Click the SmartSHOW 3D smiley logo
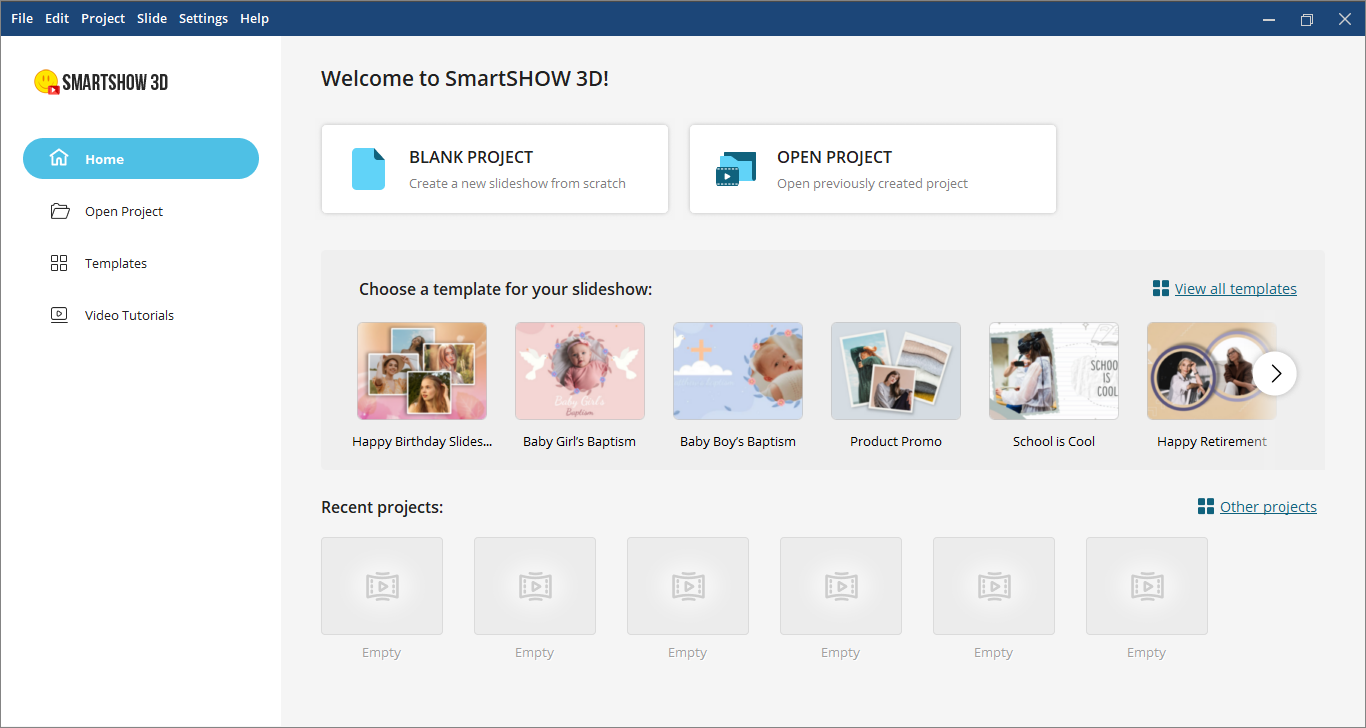 point(47,82)
